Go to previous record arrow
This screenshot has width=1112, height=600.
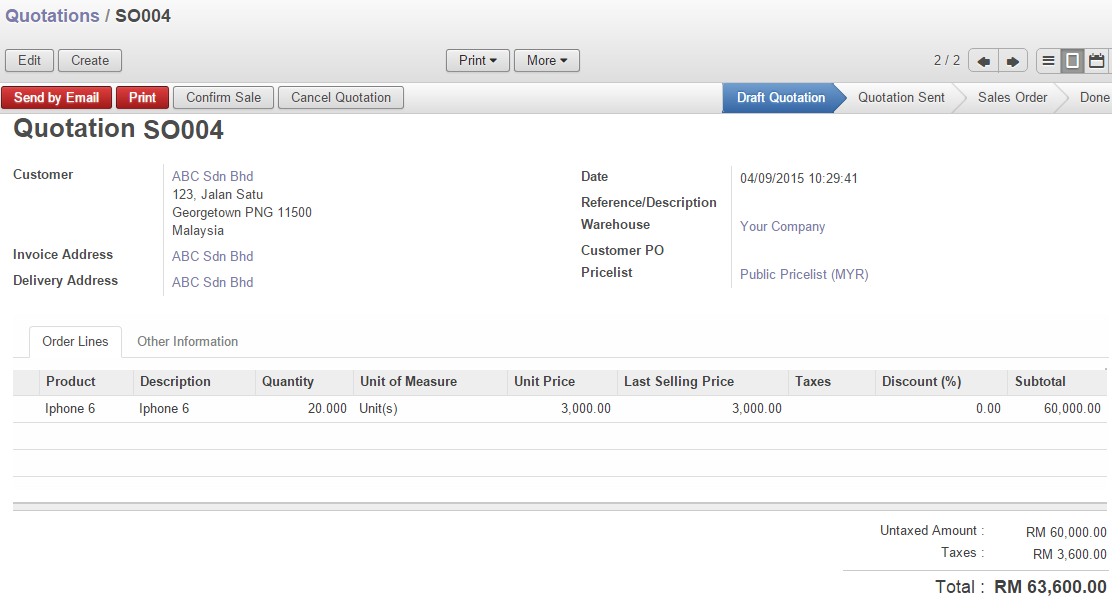(983, 61)
